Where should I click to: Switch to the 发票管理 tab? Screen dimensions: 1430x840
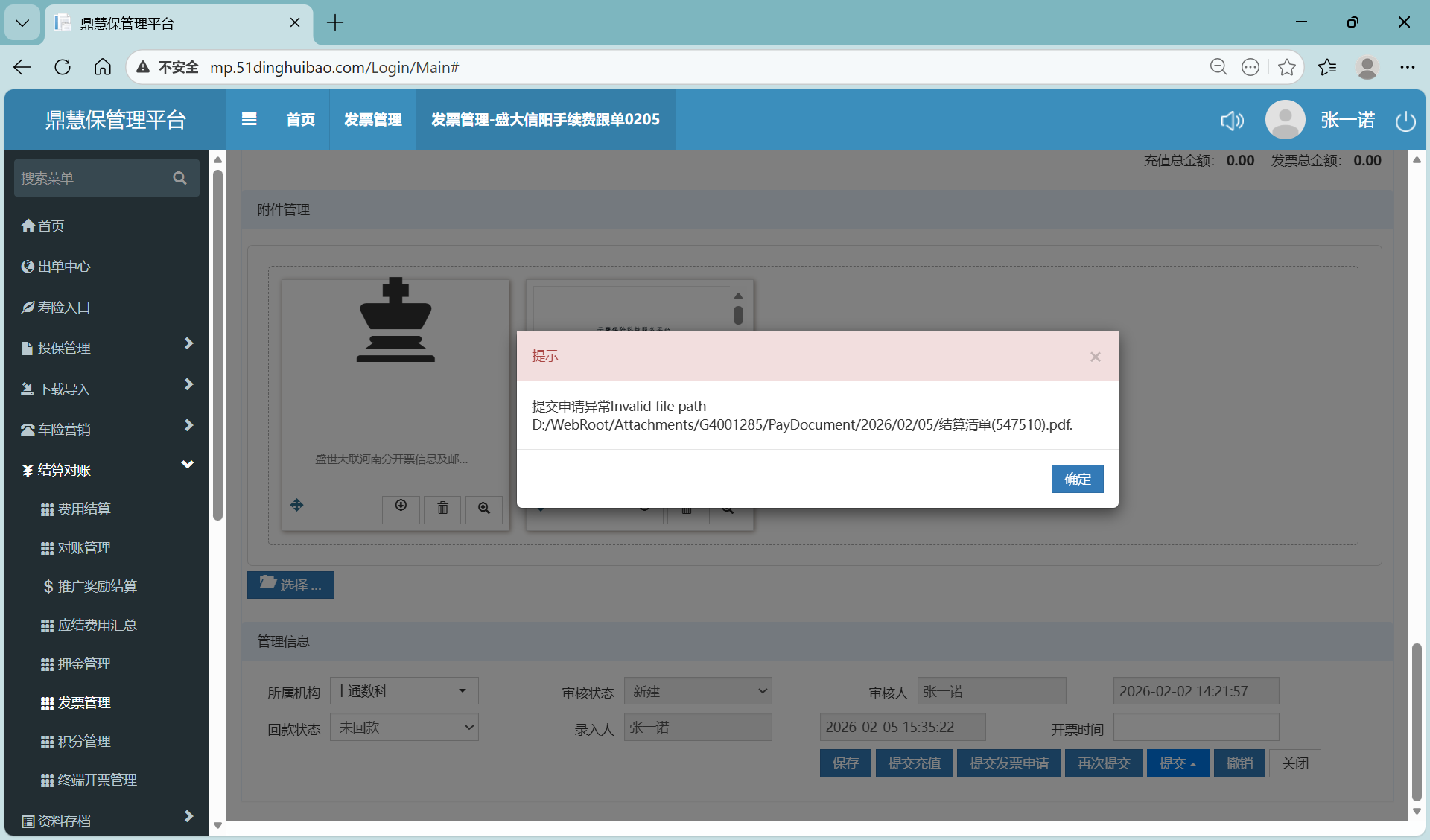coord(372,119)
